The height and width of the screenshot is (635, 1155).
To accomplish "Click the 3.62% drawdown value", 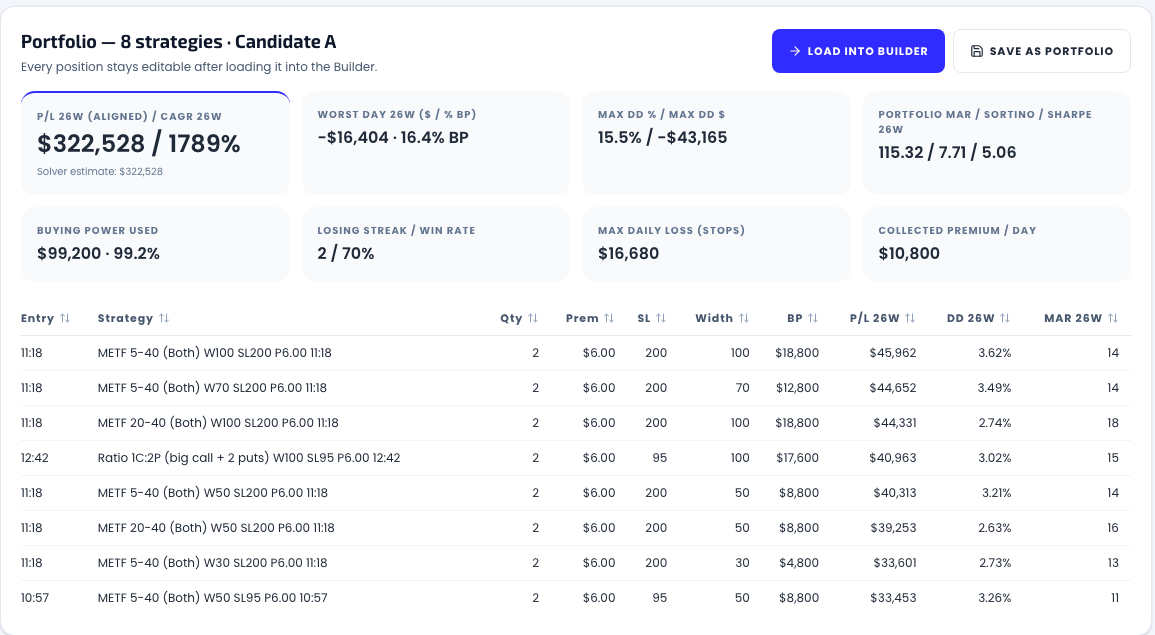I will pos(994,353).
